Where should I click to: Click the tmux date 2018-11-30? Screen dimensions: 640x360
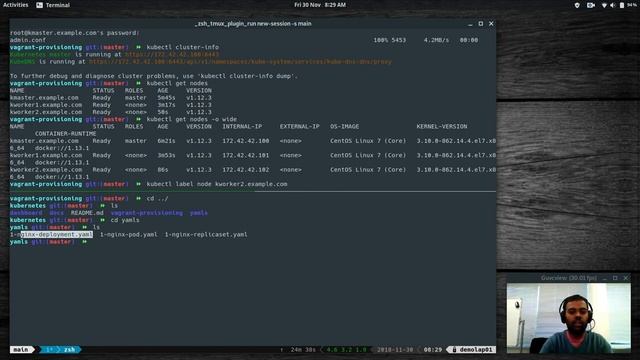[x=395, y=350]
